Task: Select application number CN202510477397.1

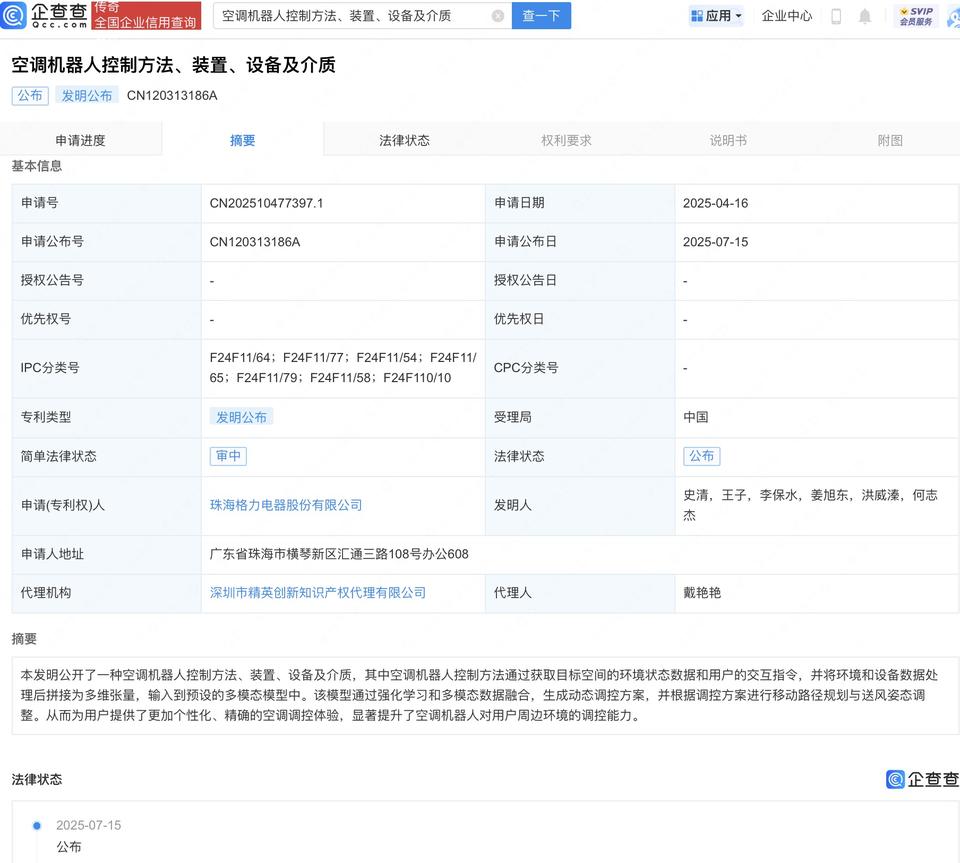Action: (x=266, y=203)
